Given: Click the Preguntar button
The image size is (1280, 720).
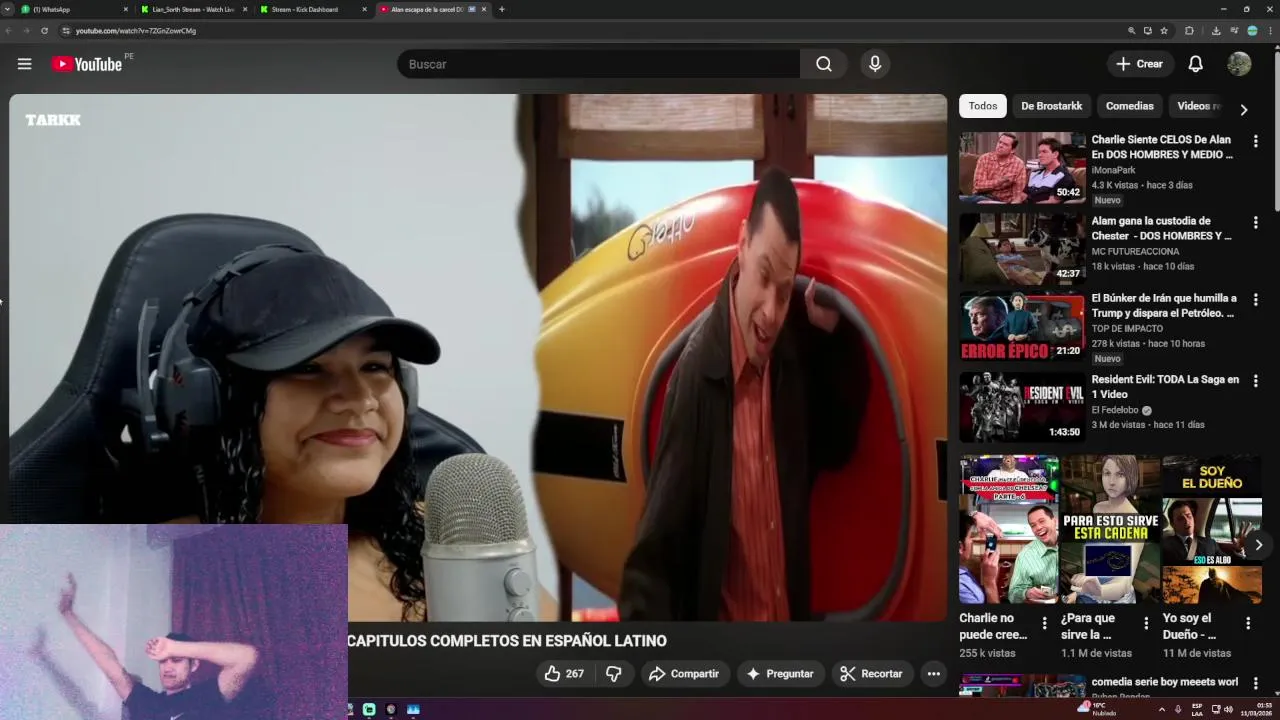Looking at the screenshot, I should (x=781, y=674).
